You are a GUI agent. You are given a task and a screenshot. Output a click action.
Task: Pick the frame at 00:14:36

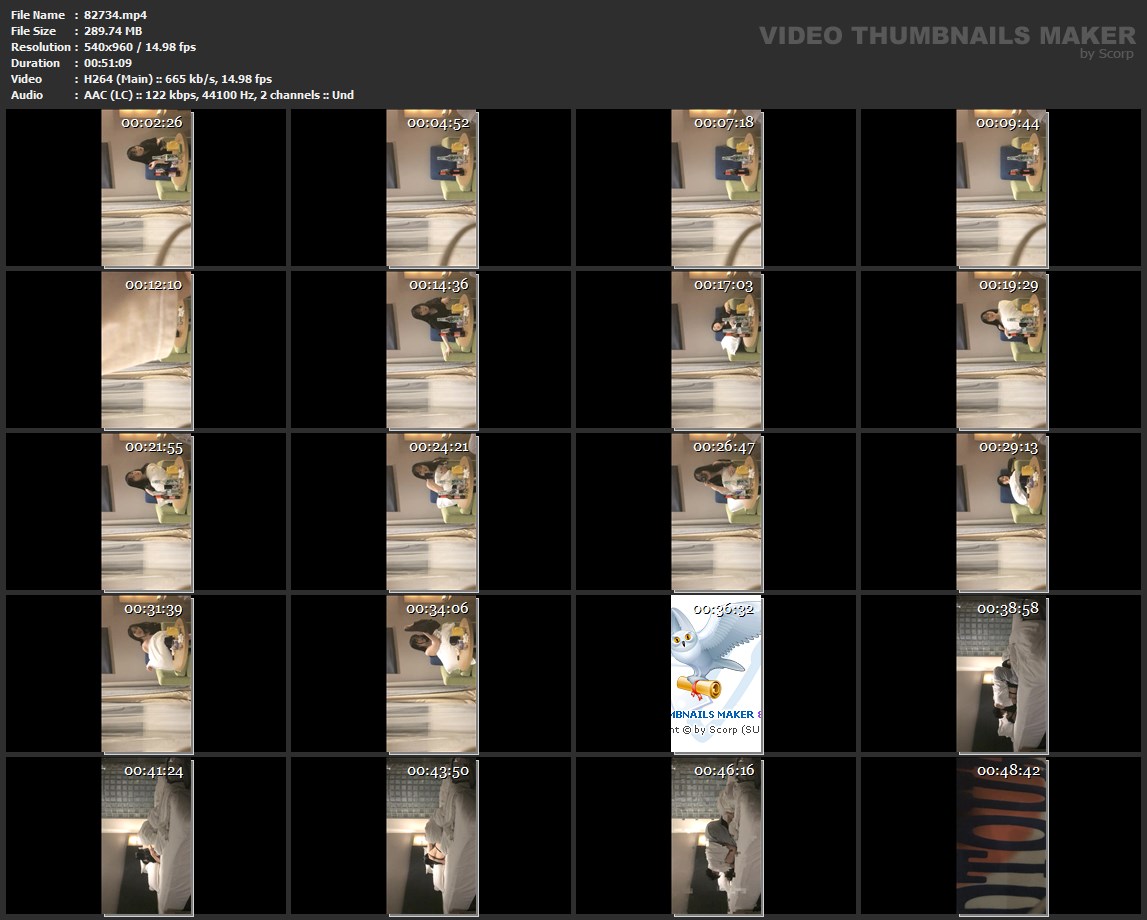432,350
